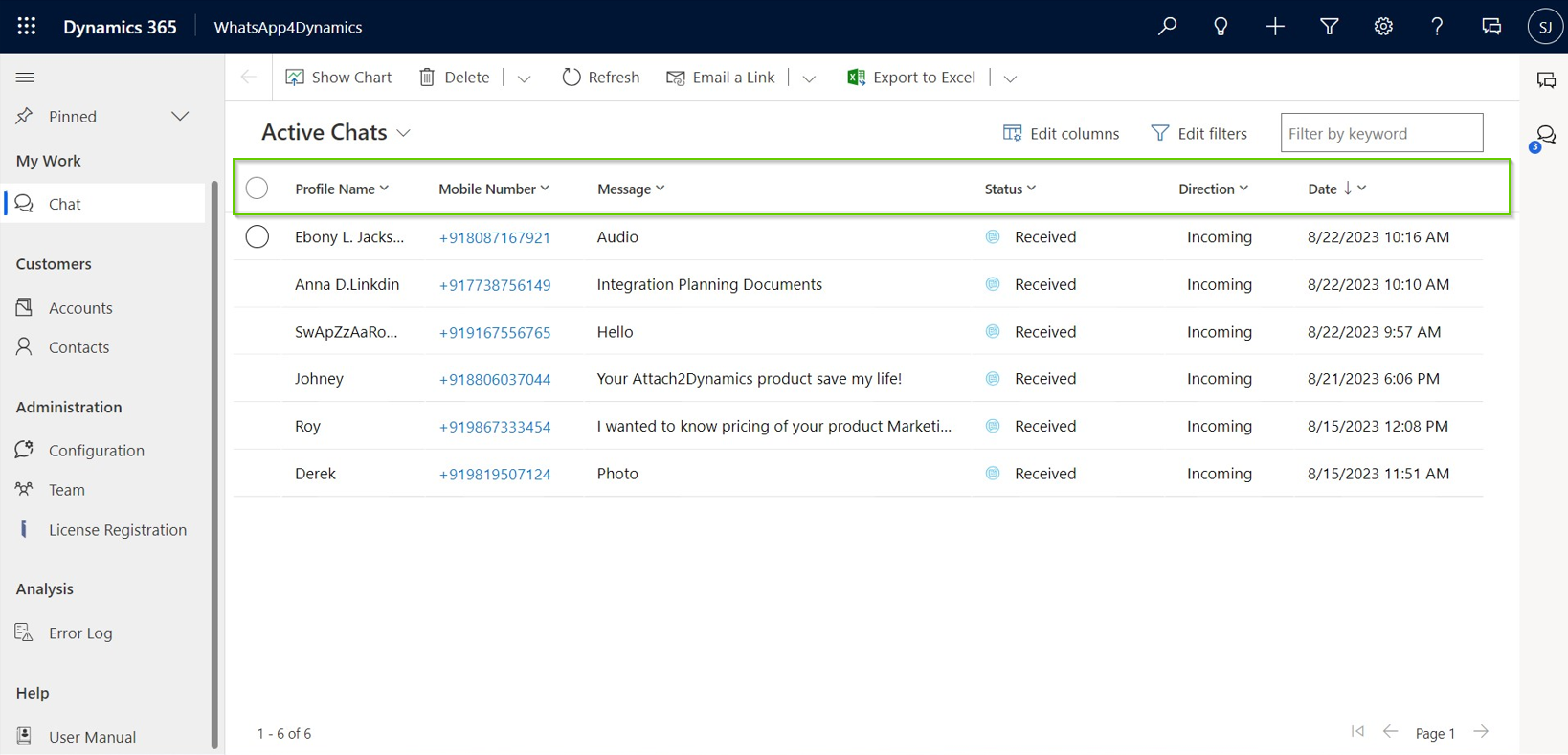This screenshot has height=755, width=1568.
Task: Click 'Roy' profile name cell
Action: point(307,426)
